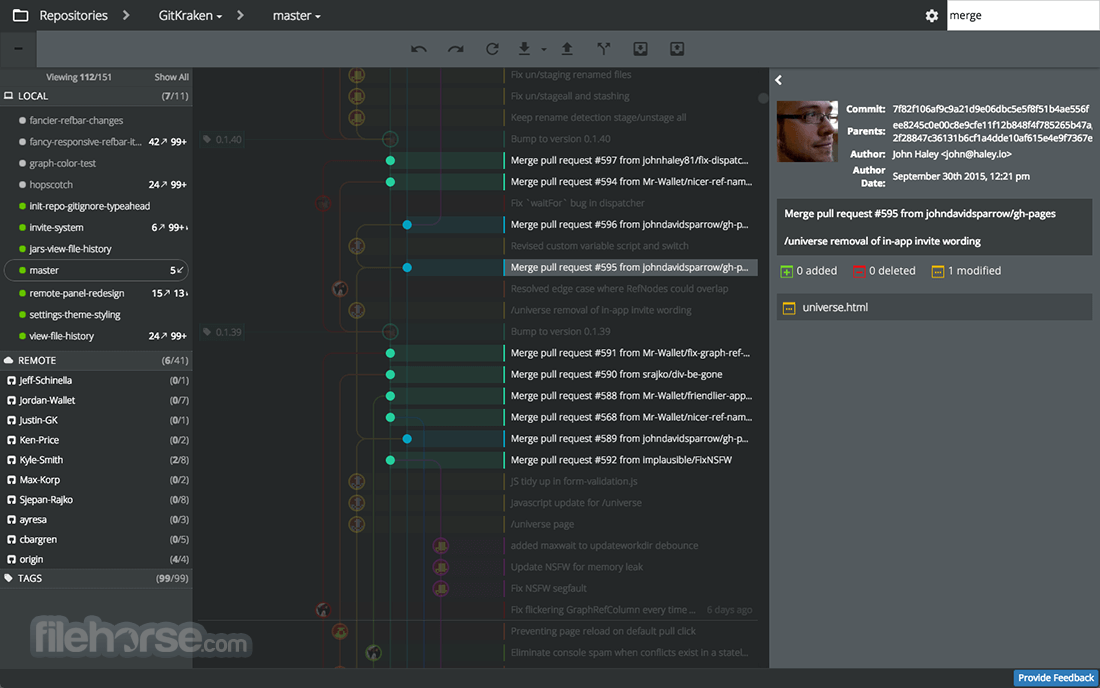Click the first parent hash ee8245c0e00c
The height and width of the screenshot is (688, 1100).
pos(992,125)
